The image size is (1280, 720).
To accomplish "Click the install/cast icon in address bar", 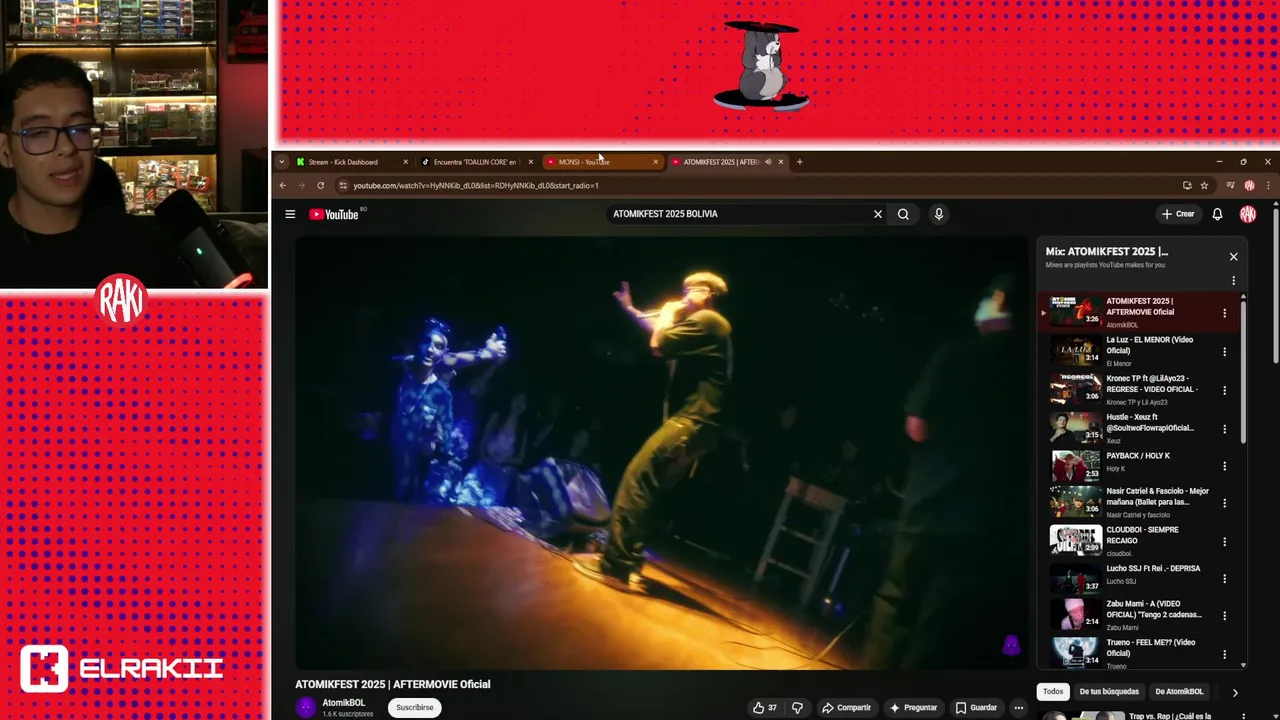I will pos(1187,185).
